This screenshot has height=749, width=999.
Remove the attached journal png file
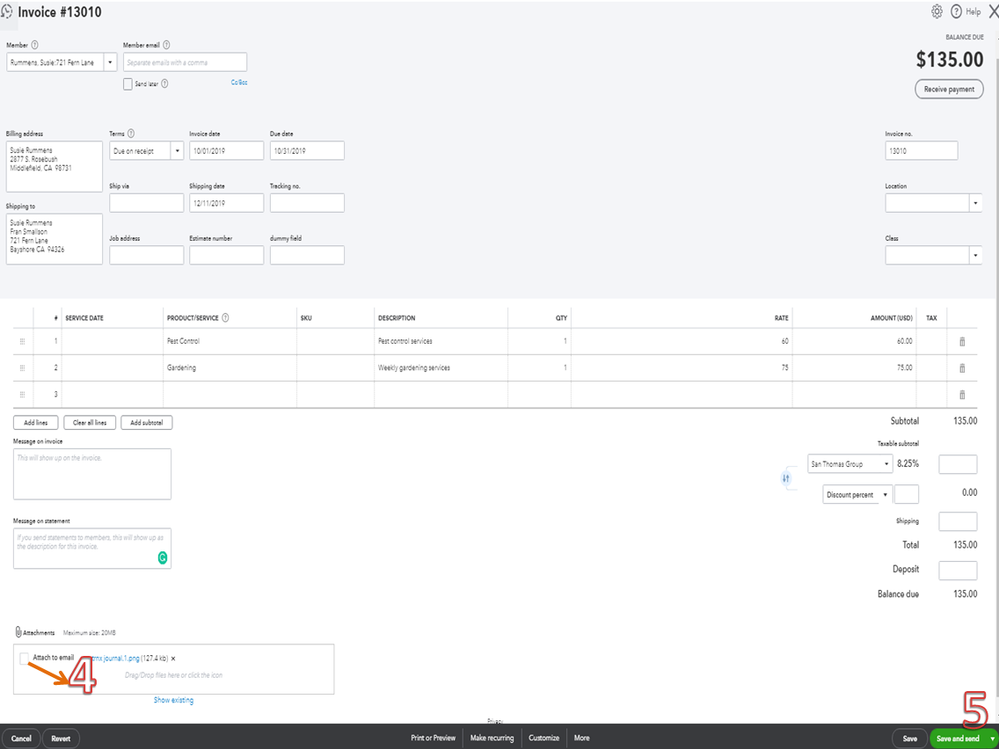[173, 659]
